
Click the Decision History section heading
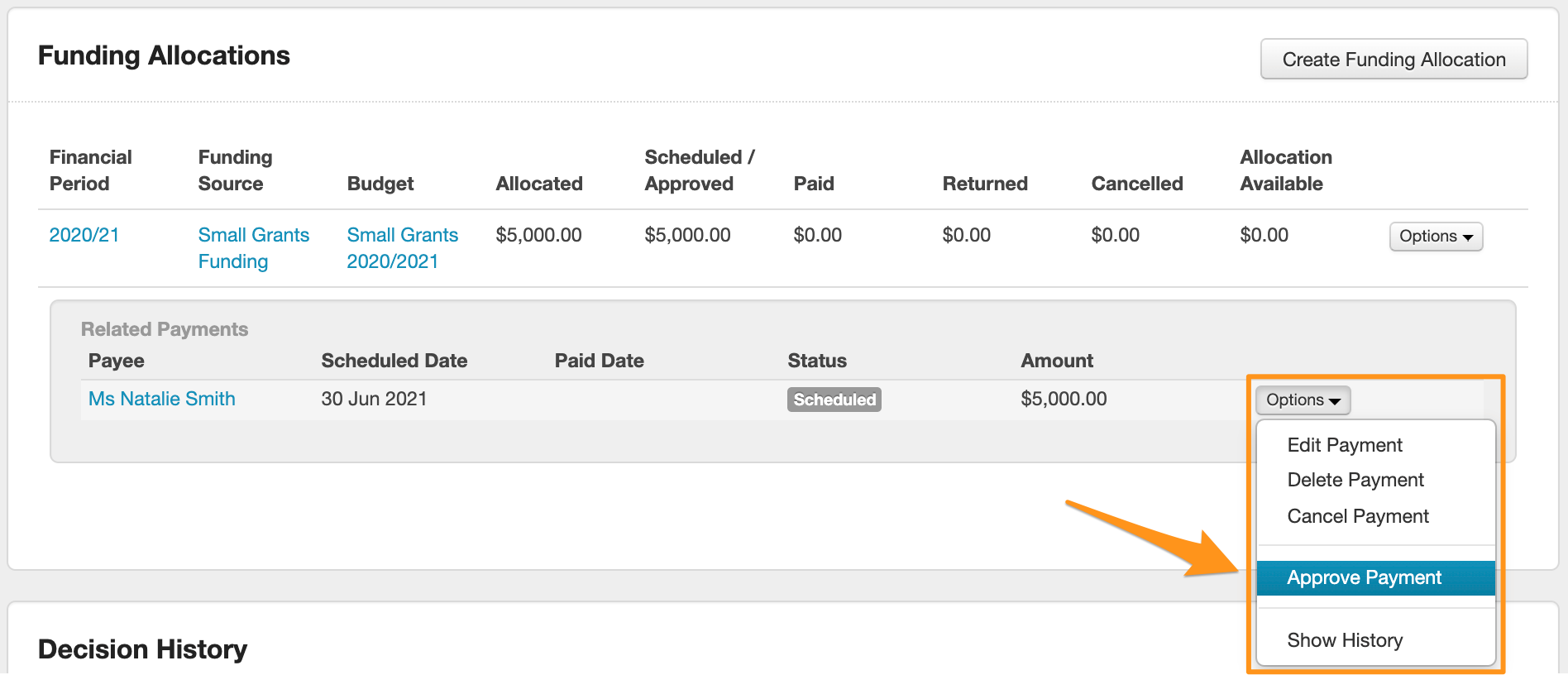[143, 649]
